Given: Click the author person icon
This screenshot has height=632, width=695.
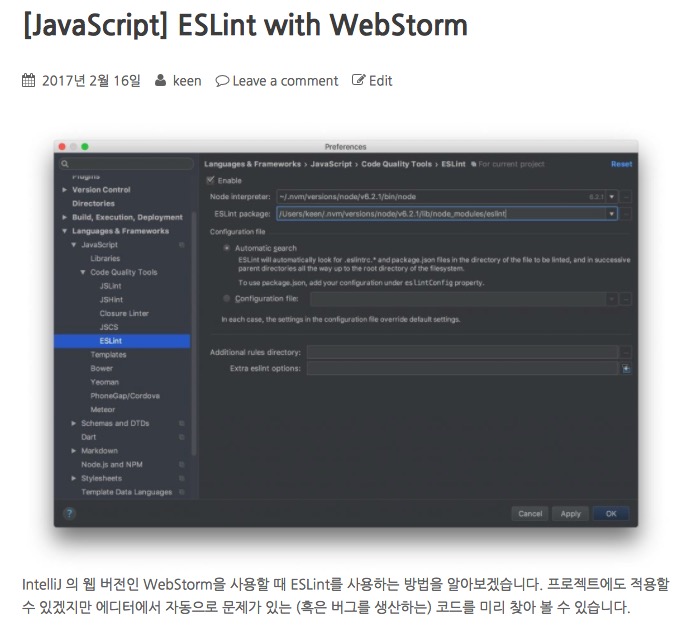Looking at the screenshot, I should (160, 80).
